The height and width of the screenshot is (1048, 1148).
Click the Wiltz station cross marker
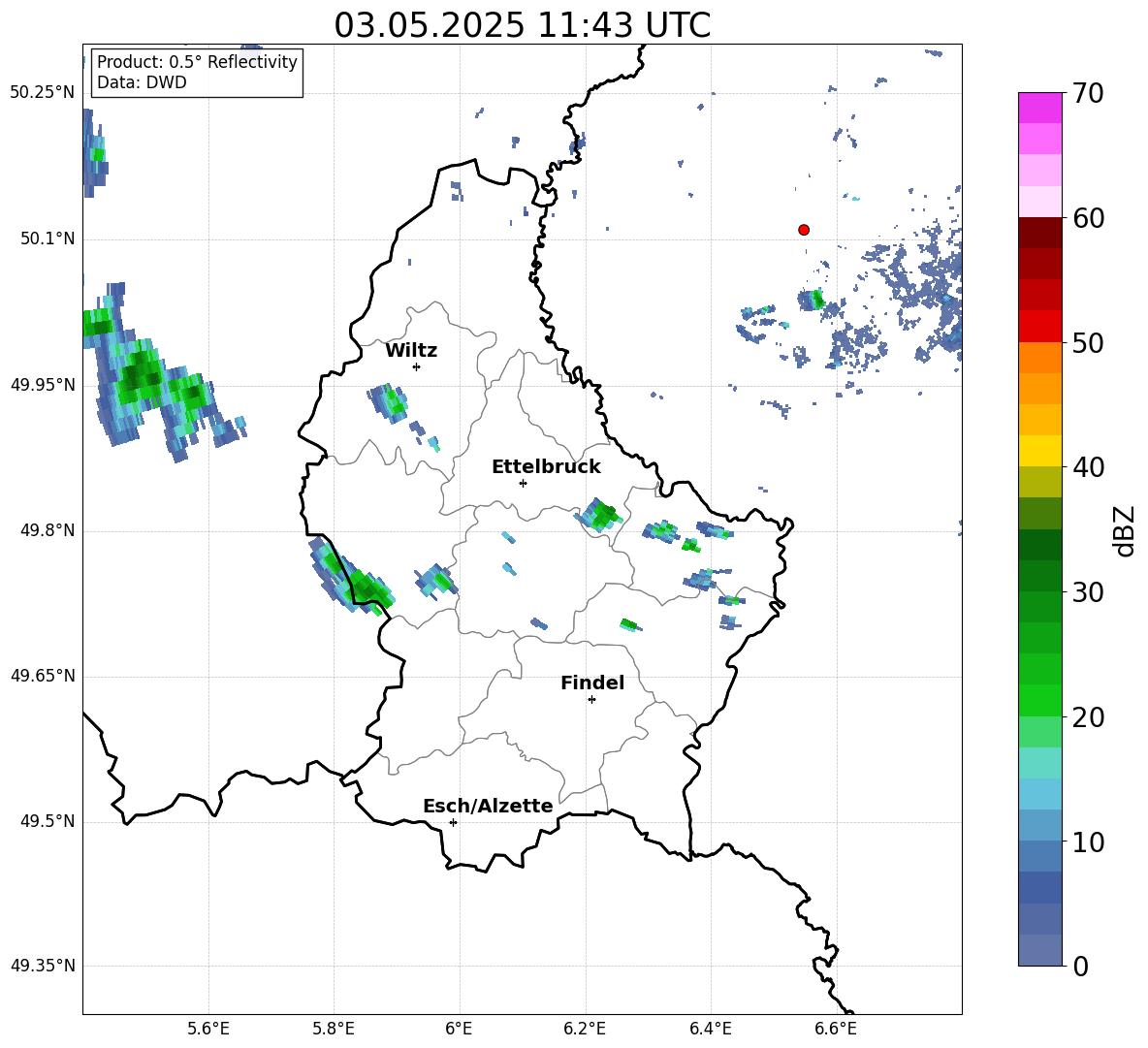417,366
